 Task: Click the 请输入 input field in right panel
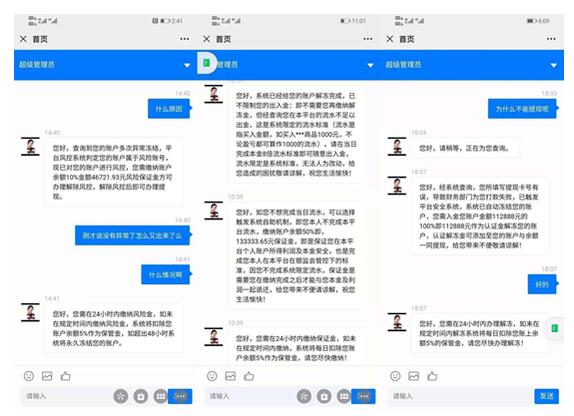459,396
